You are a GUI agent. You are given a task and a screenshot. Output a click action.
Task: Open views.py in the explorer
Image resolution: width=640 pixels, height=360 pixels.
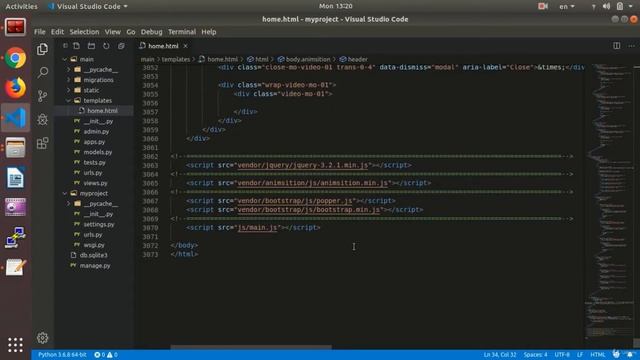click(x=96, y=183)
